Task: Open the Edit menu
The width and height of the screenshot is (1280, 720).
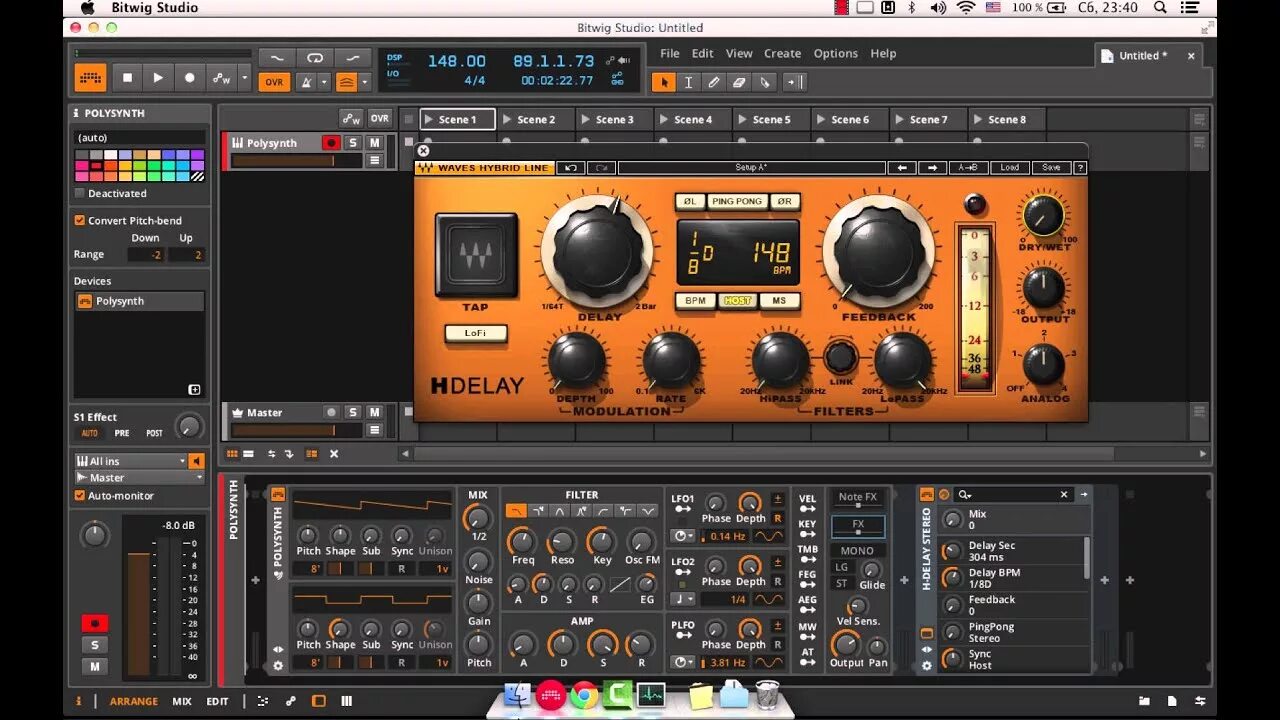Action: (703, 54)
